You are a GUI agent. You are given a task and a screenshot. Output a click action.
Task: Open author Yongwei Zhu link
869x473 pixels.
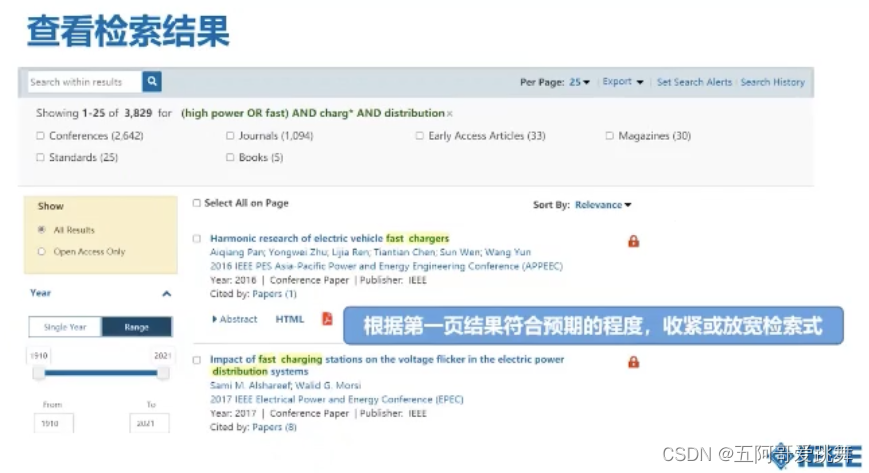[x=298, y=252]
